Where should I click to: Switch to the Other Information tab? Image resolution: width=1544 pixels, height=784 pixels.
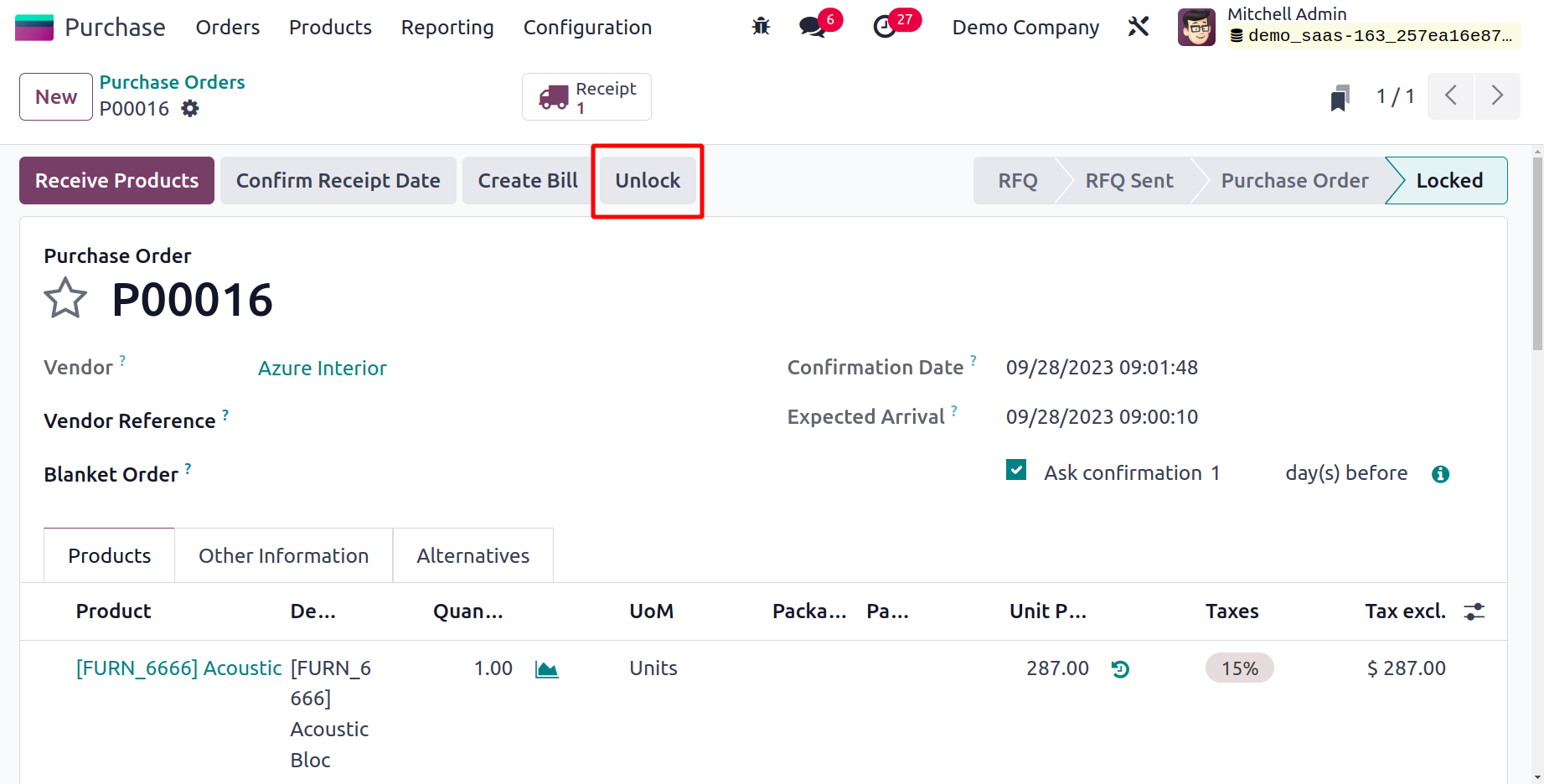click(283, 556)
